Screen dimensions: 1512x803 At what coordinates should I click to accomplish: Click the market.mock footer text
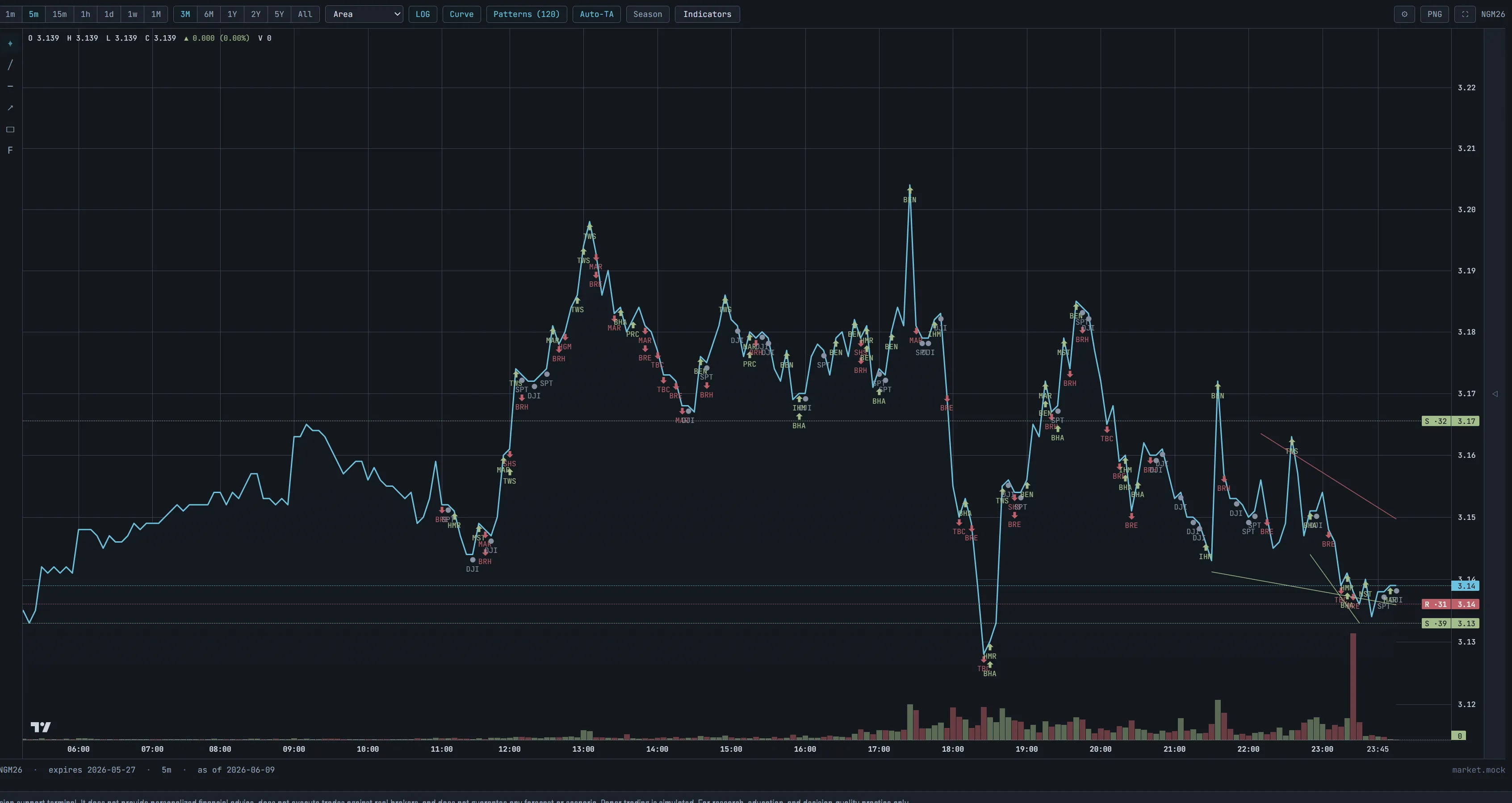click(1478, 770)
